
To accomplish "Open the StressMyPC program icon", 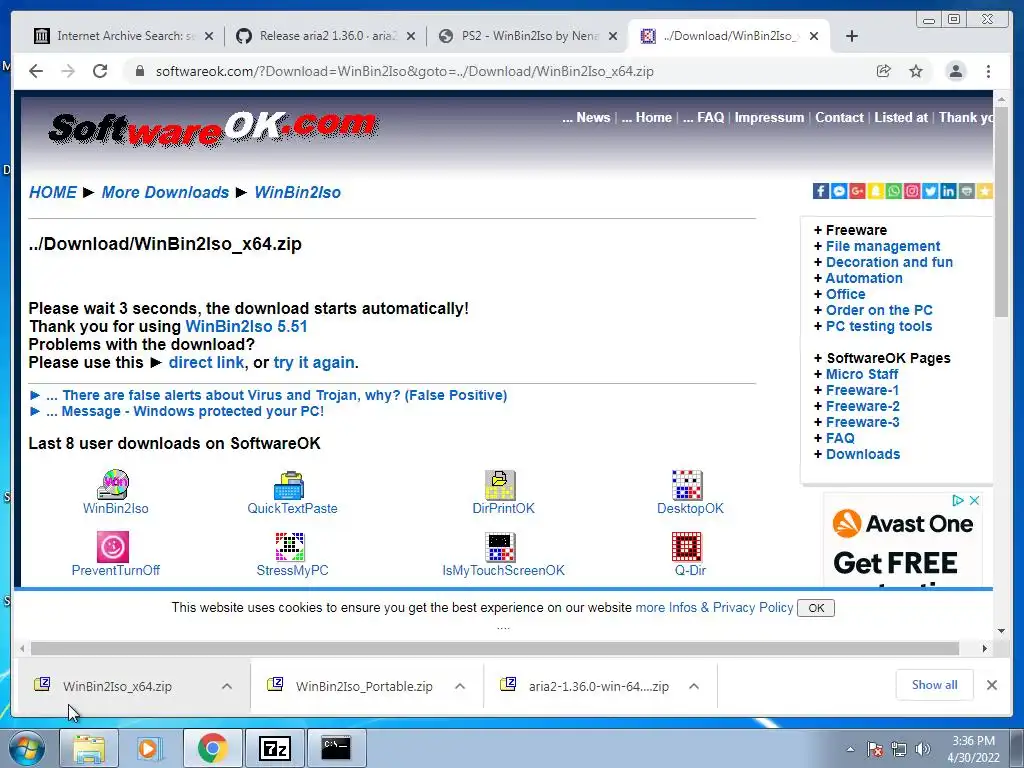I will tap(289, 547).
